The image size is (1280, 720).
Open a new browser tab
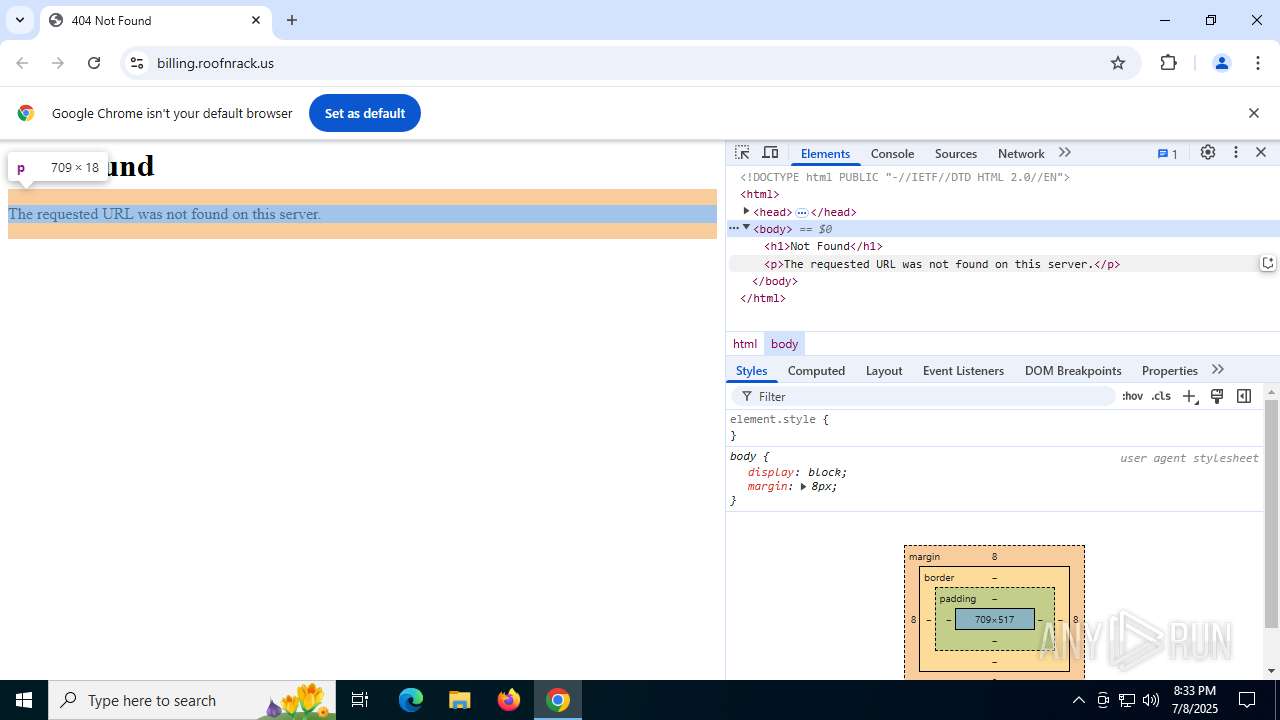tap(292, 20)
